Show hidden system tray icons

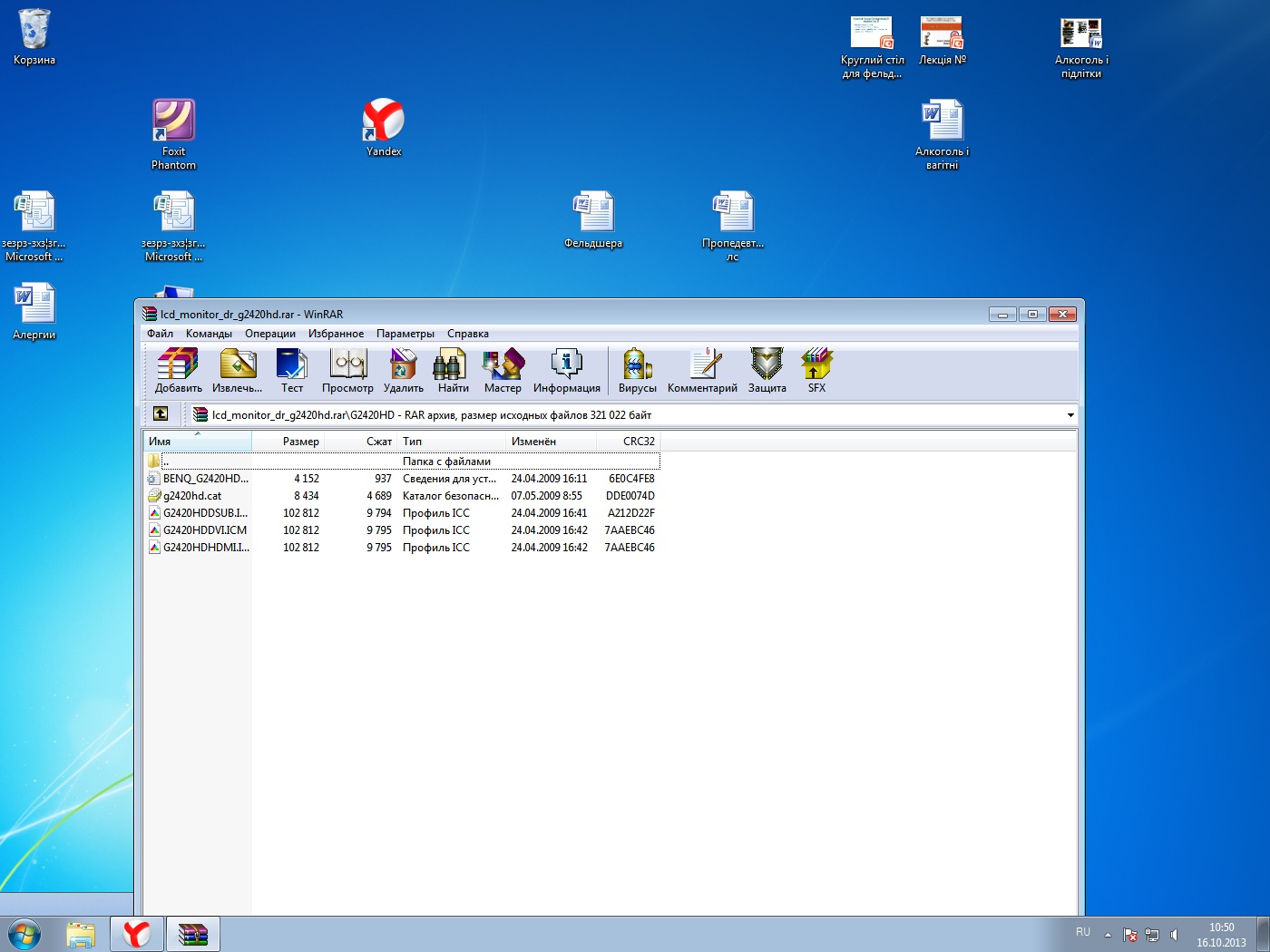tap(1108, 935)
